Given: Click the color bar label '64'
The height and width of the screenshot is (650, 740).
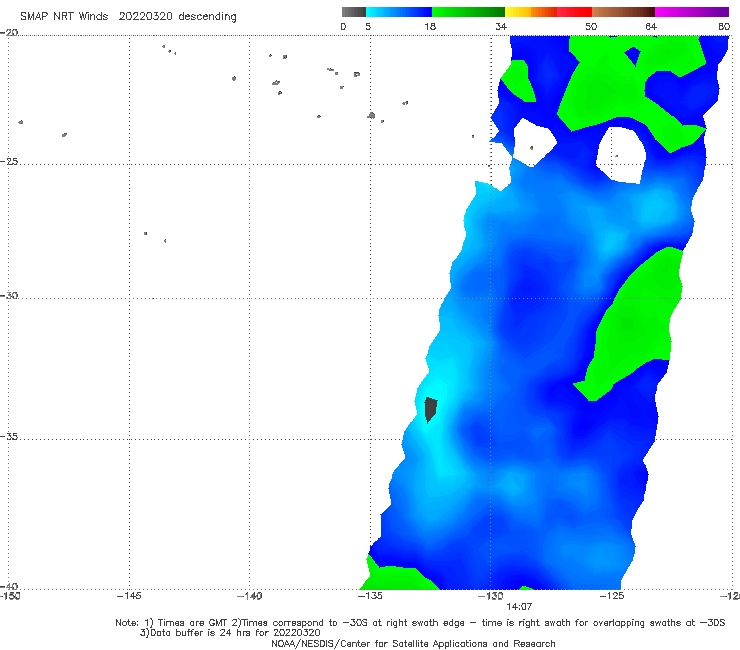Looking at the screenshot, I should [x=651, y=26].
